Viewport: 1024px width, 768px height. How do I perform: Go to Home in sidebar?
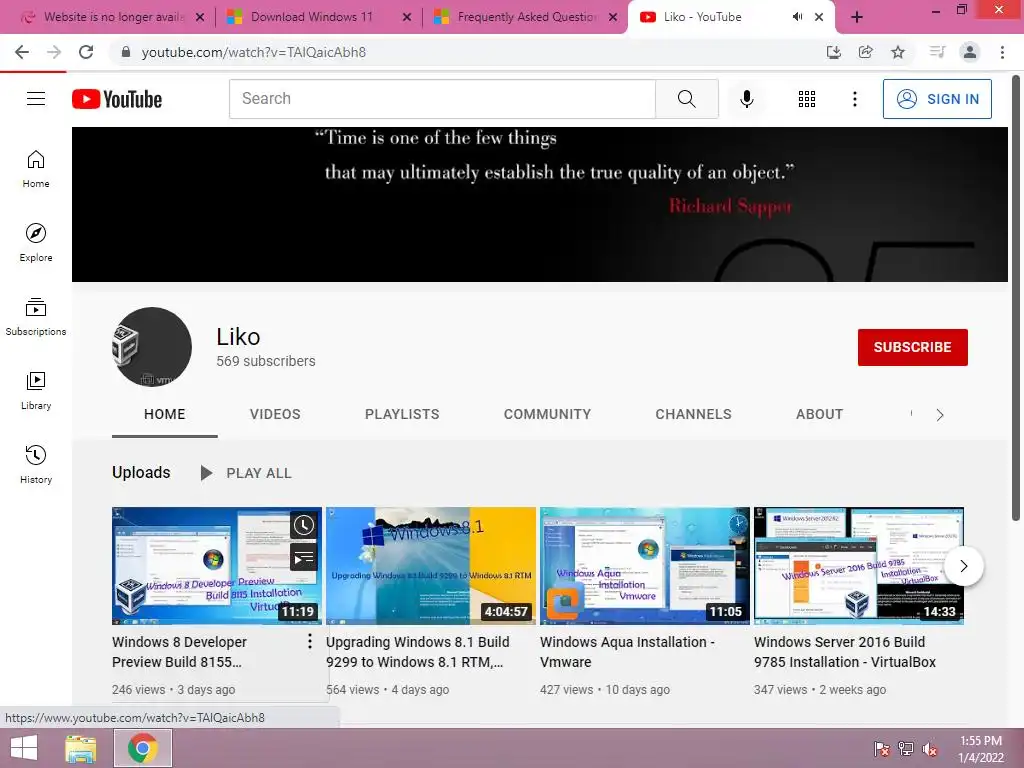coord(36,168)
